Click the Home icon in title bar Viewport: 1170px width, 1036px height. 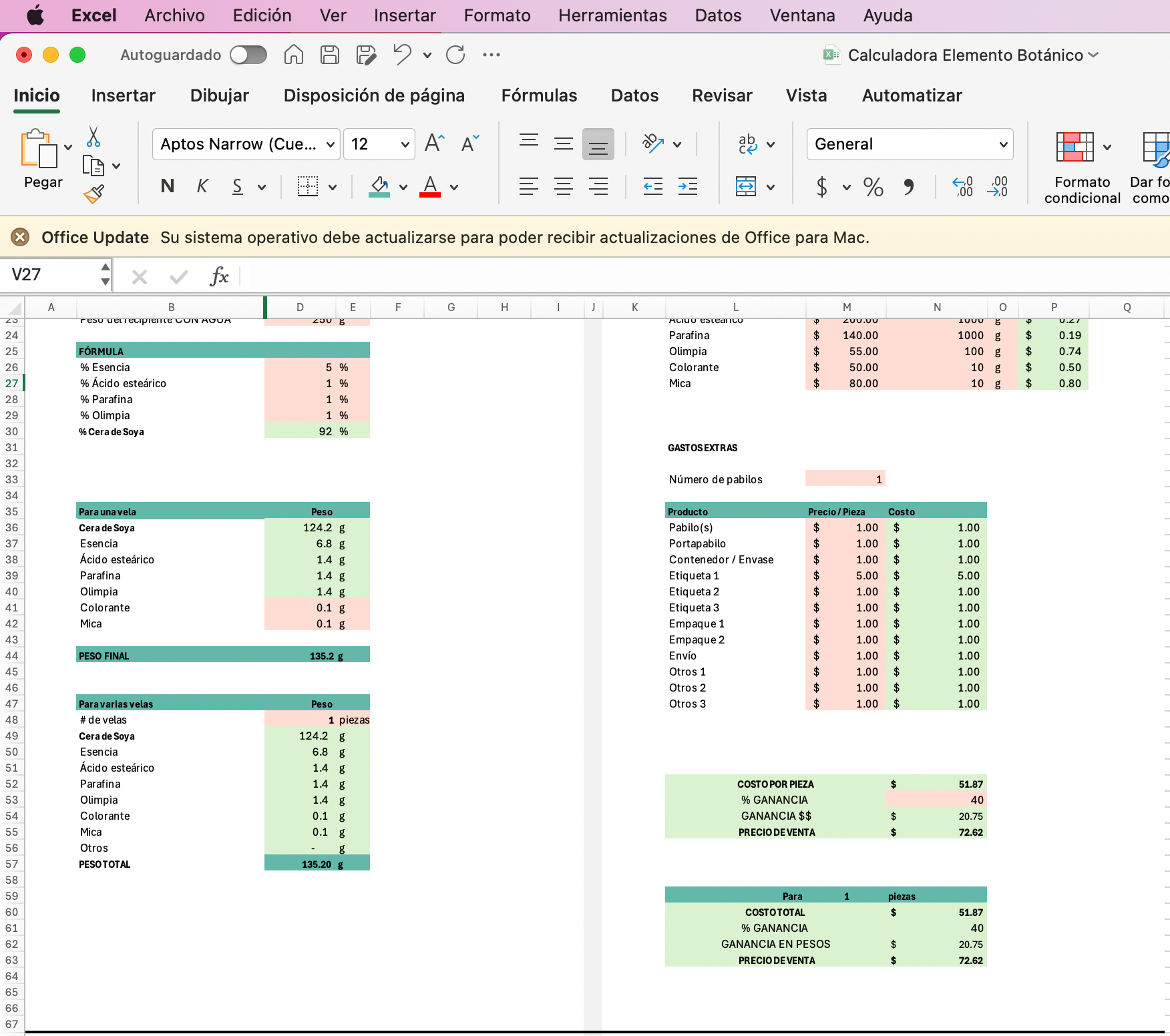click(294, 55)
